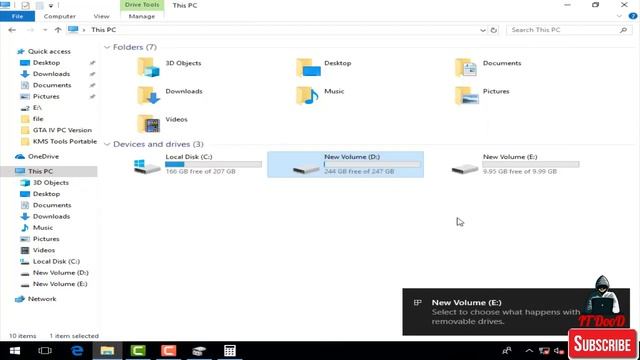The width and height of the screenshot is (640, 360).
Task: Select the Drive Tools contextual tab
Action: [x=142, y=5]
